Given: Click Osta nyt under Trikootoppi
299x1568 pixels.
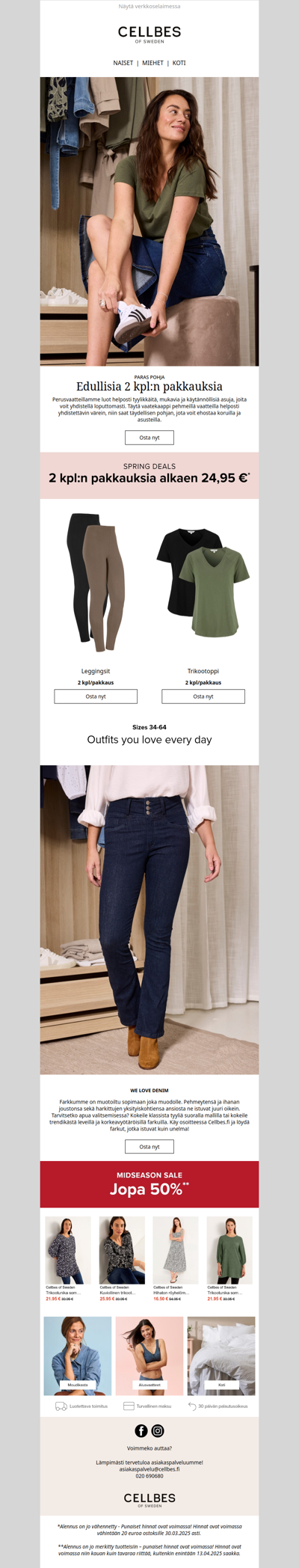Looking at the screenshot, I should (203, 696).
